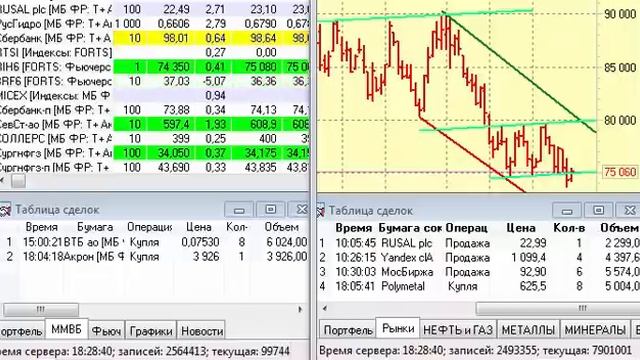Select the BRF6 FORTS futures row

tap(155, 81)
